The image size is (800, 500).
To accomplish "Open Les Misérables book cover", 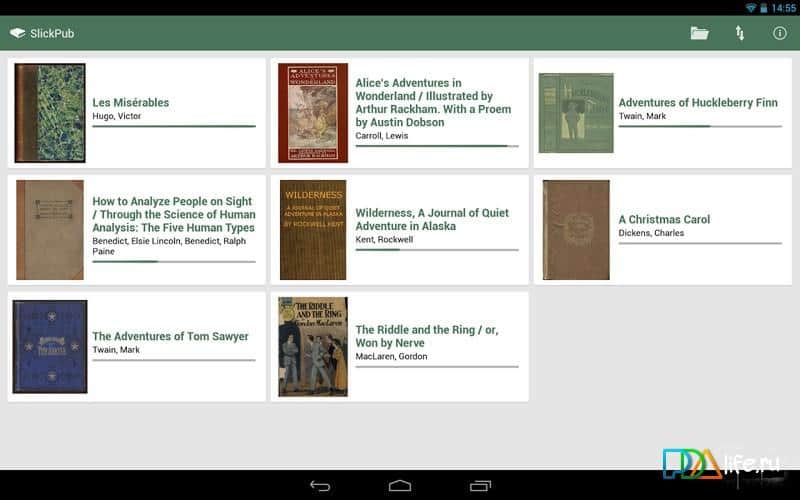I will (x=50, y=113).
